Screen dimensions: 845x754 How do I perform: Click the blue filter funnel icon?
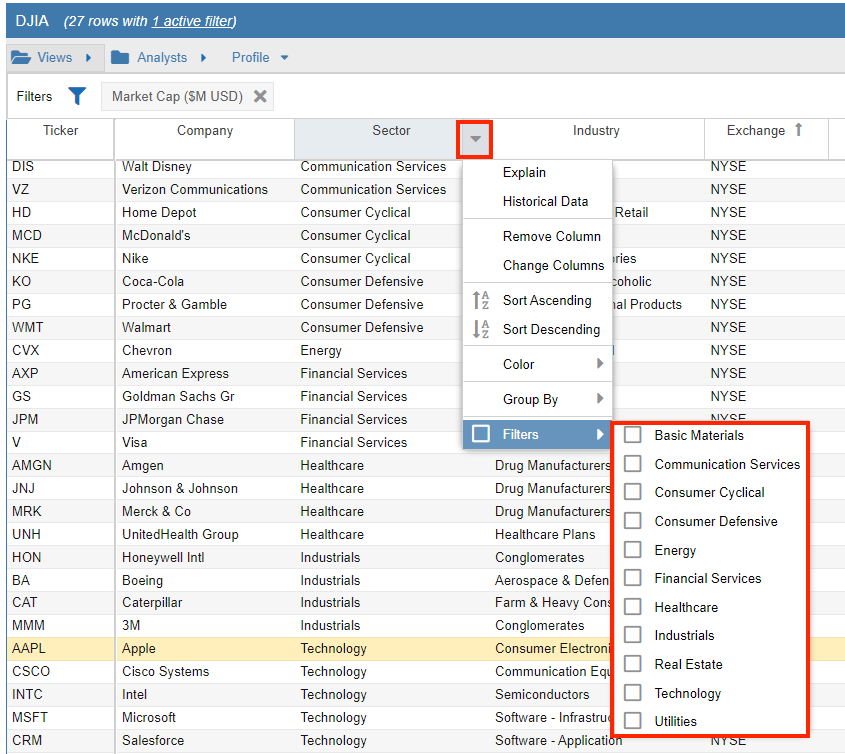click(x=77, y=96)
